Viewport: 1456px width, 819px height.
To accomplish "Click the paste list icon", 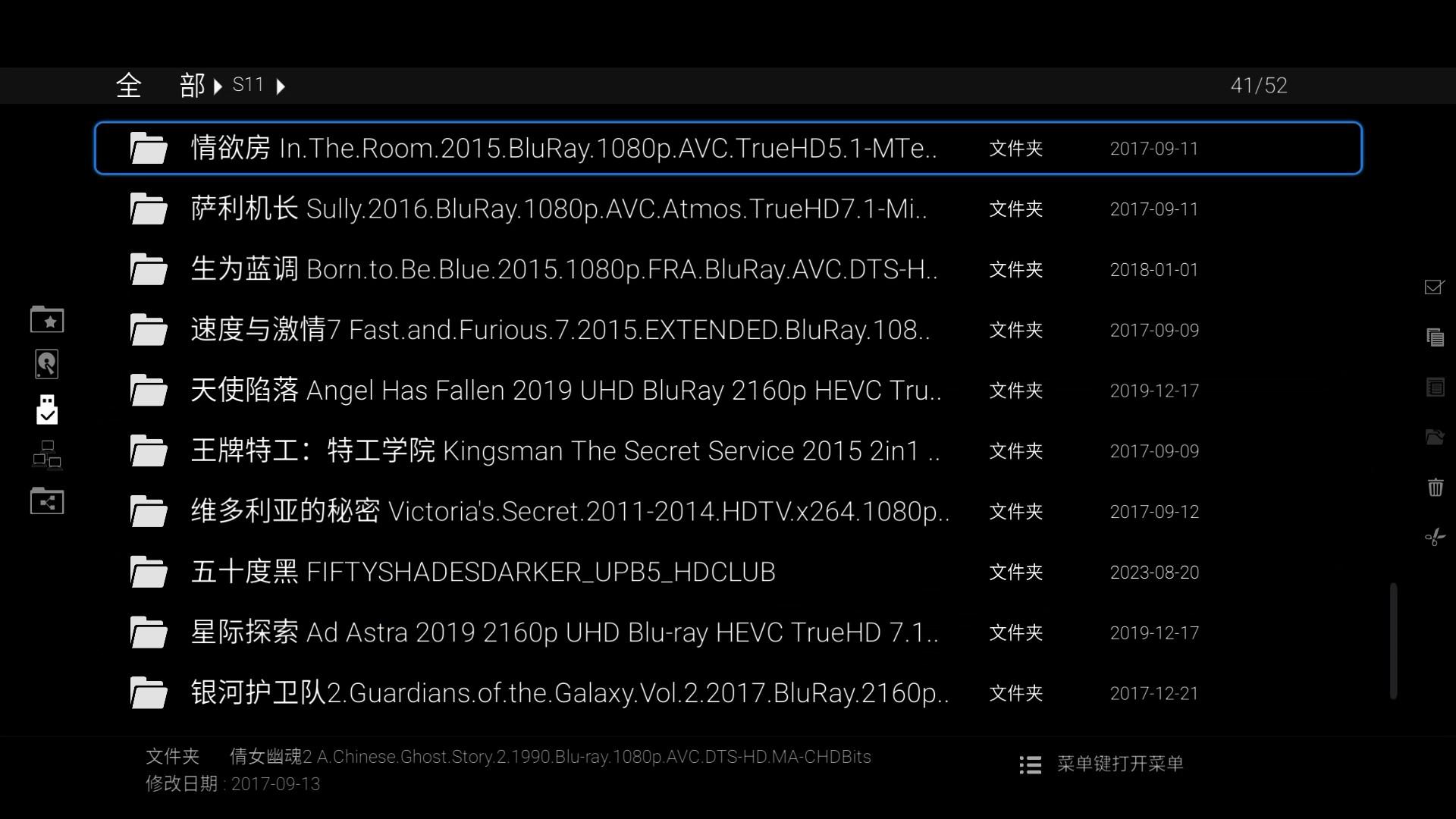I will click(1435, 388).
